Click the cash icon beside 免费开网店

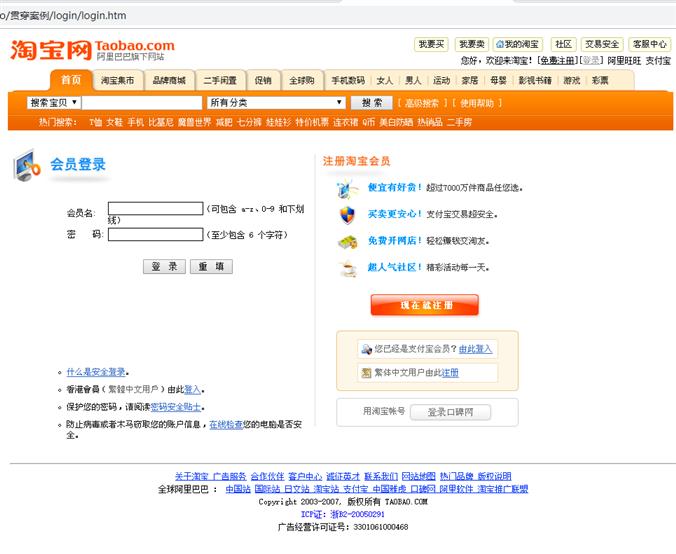tap(347, 242)
